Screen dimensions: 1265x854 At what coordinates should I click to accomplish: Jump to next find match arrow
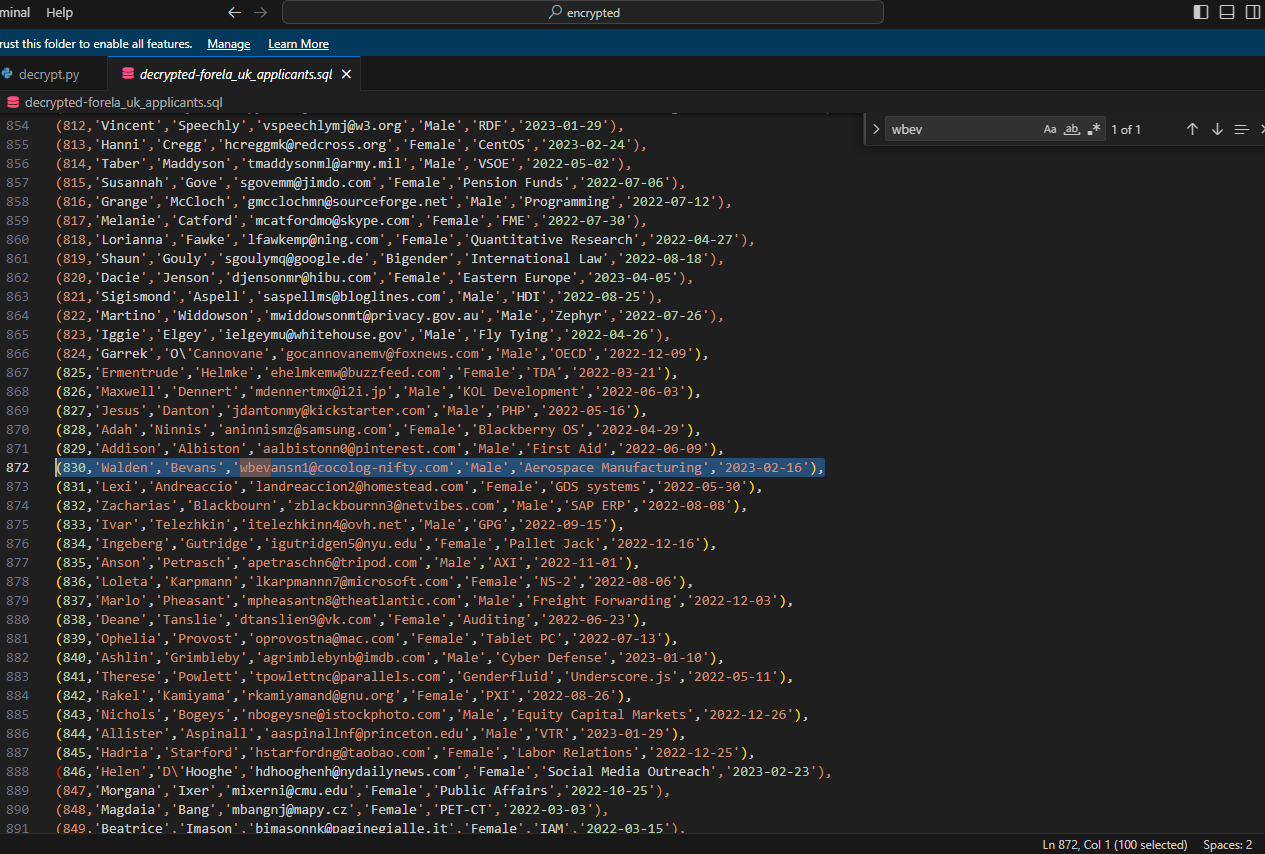tap(1217, 129)
